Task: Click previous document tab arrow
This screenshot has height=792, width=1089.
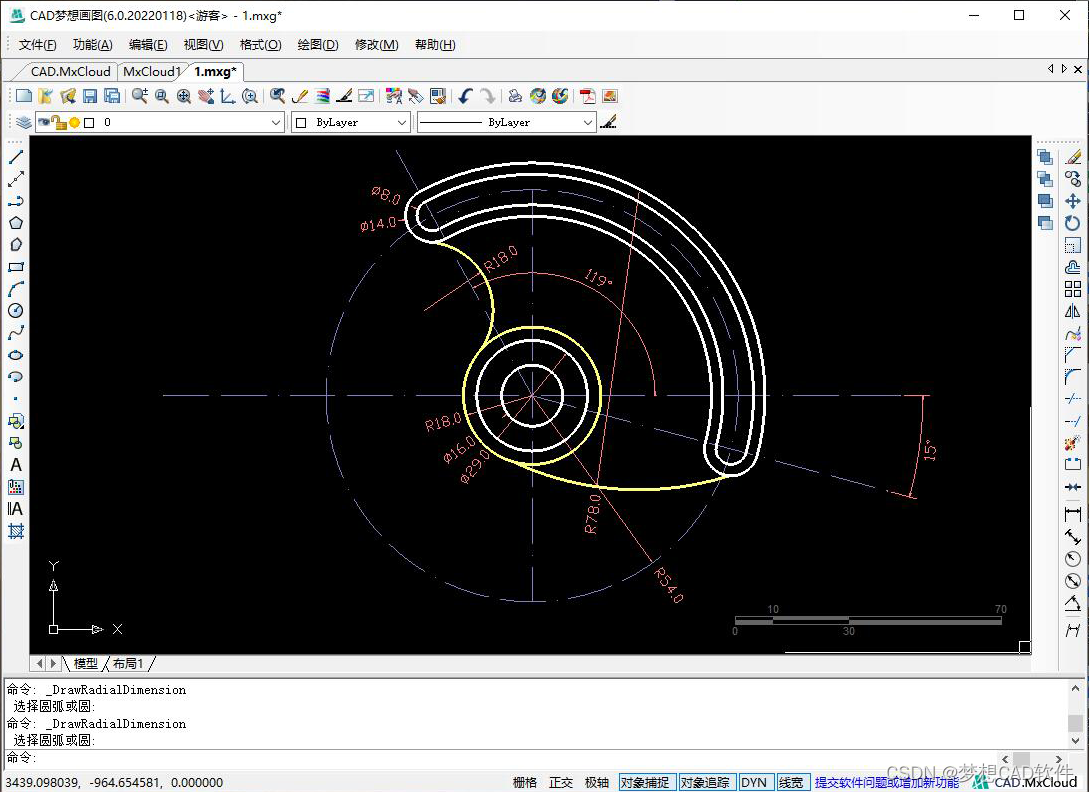Action: pyautogui.click(x=1051, y=69)
